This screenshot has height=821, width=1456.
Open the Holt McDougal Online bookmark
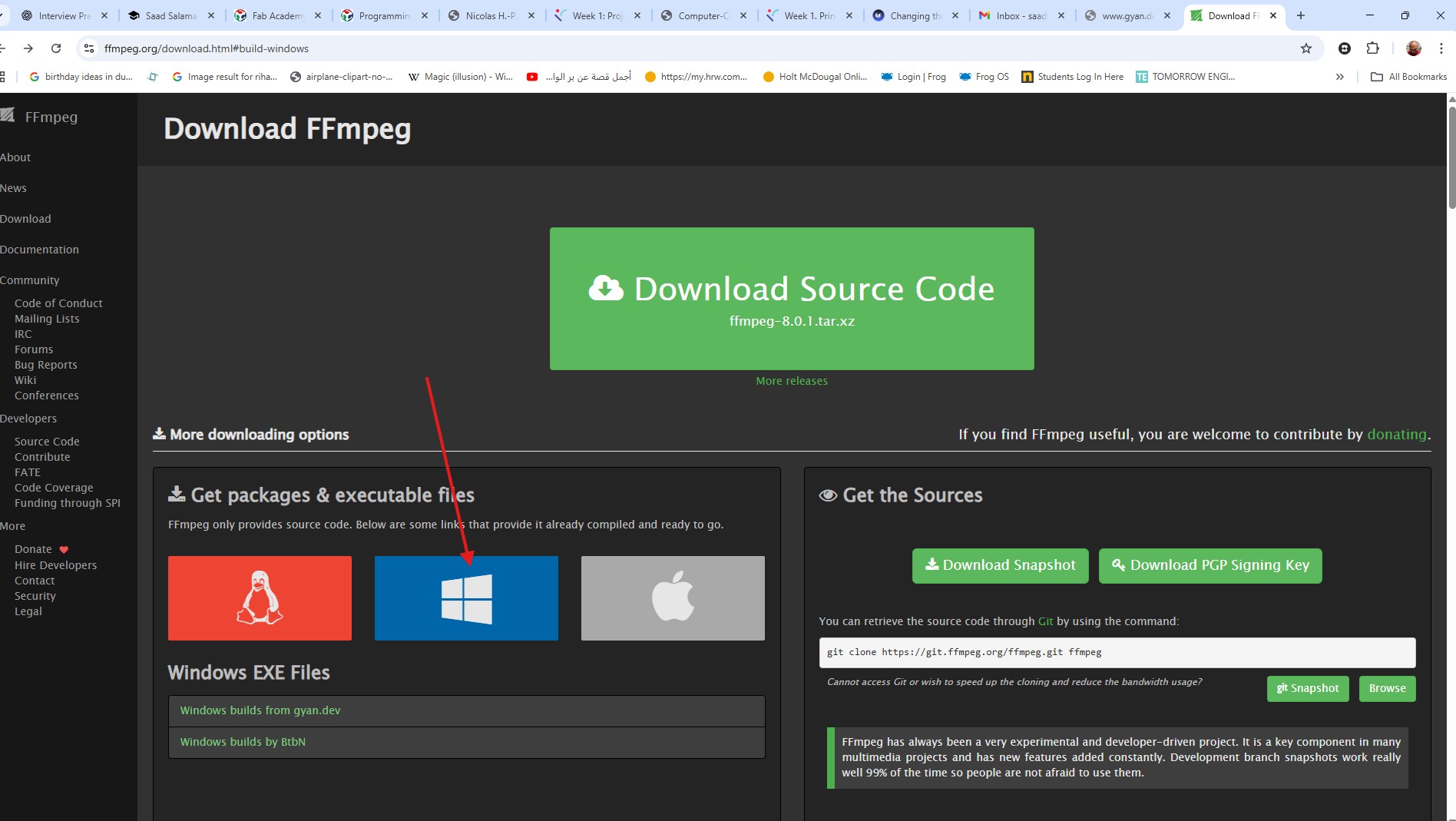tap(815, 77)
